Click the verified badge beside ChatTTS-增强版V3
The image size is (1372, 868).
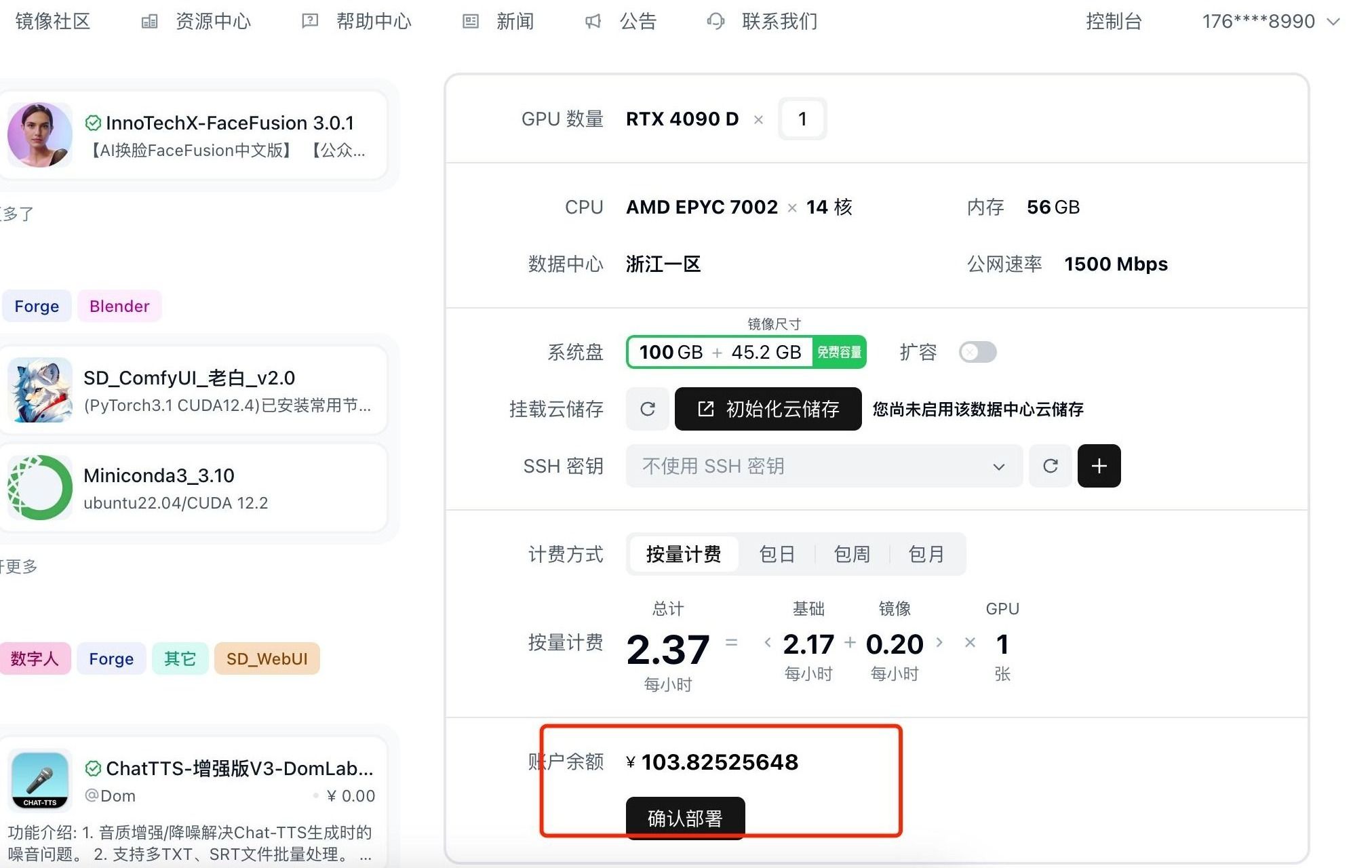(93, 768)
